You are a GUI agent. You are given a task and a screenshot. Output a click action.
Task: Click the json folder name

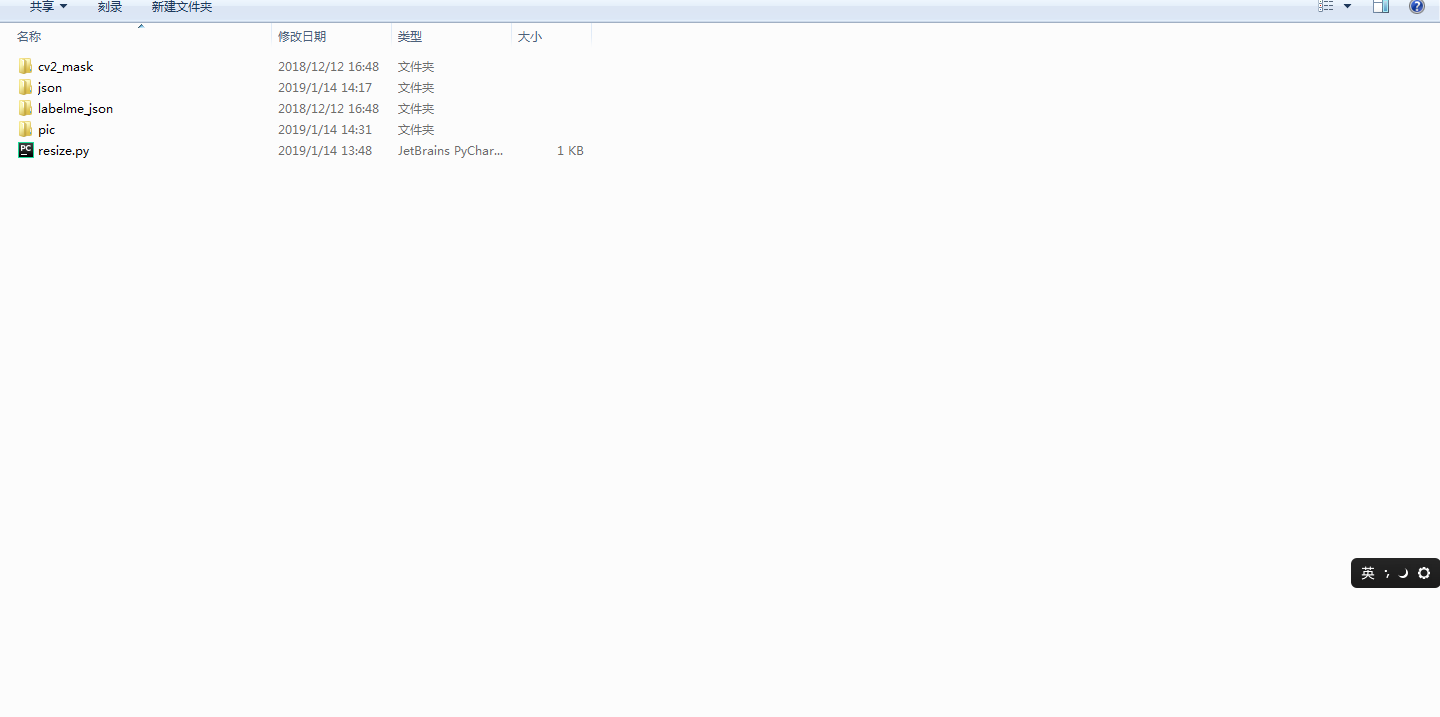click(x=50, y=88)
